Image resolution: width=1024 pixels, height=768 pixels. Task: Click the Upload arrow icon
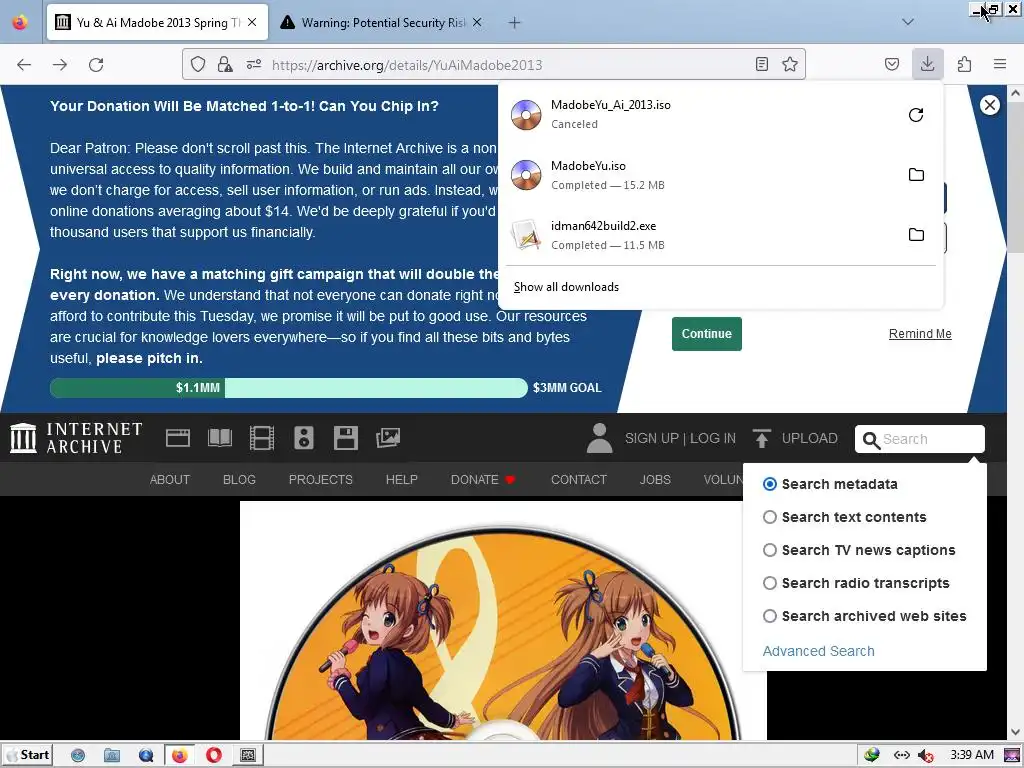pos(761,438)
